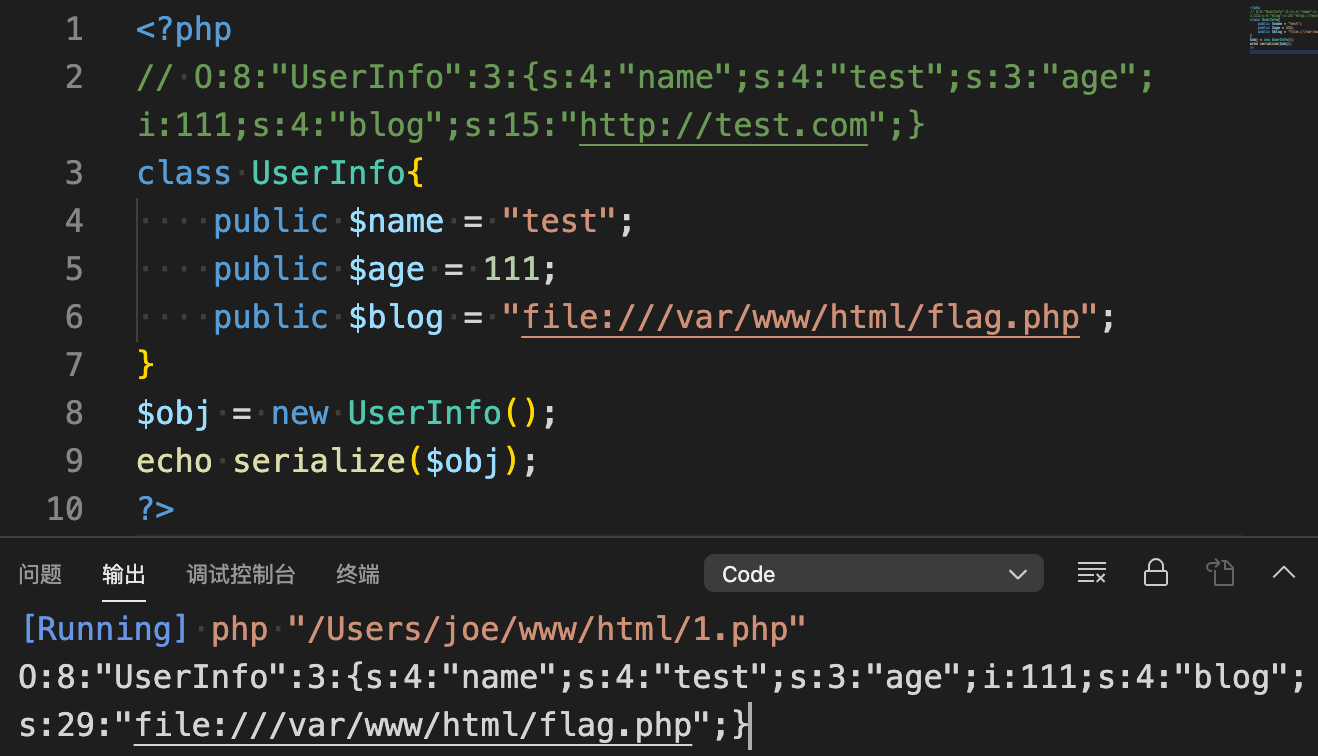Screen dimensions: 1318x756
Task: Maximize the panel with the up chevron
Action: [x=1283, y=573]
